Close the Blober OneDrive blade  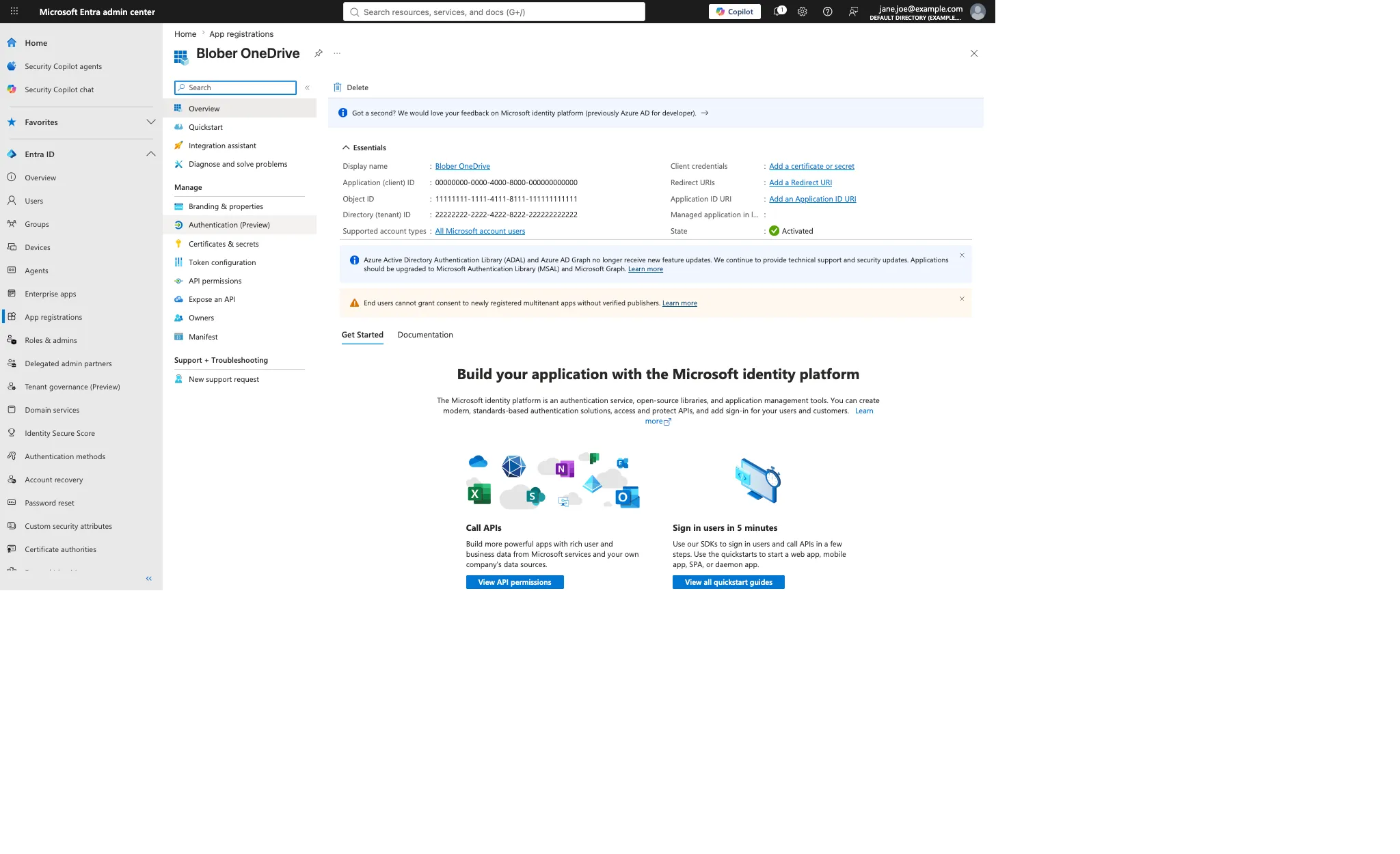coord(974,53)
